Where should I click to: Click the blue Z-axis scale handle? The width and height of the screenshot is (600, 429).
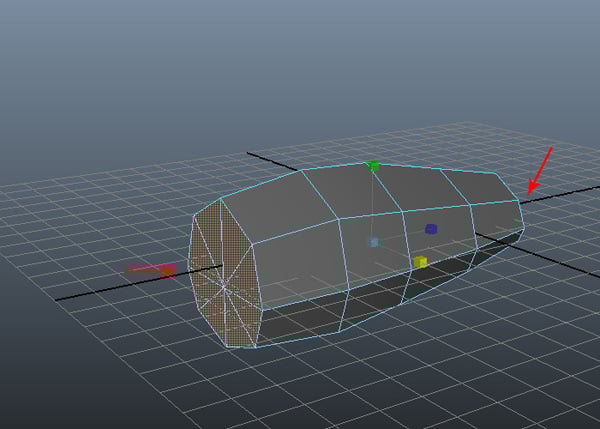(x=431, y=229)
